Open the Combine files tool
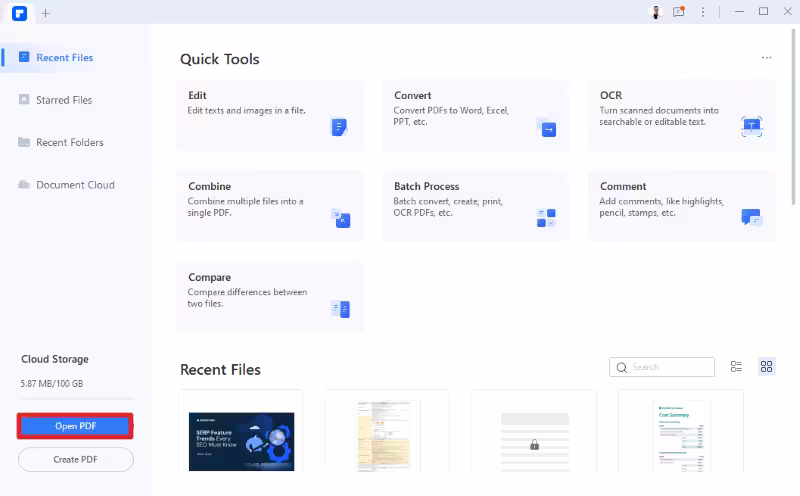The height and width of the screenshot is (496, 800). pyautogui.click(x=270, y=206)
